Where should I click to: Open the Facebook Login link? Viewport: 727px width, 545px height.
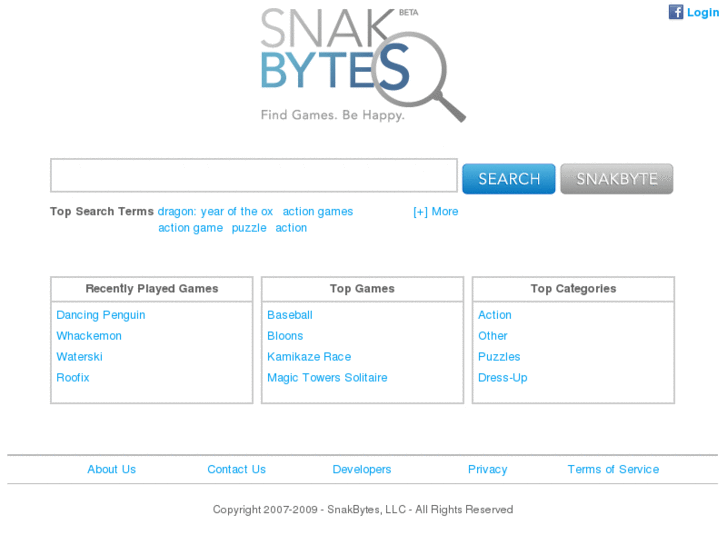click(702, 13)
